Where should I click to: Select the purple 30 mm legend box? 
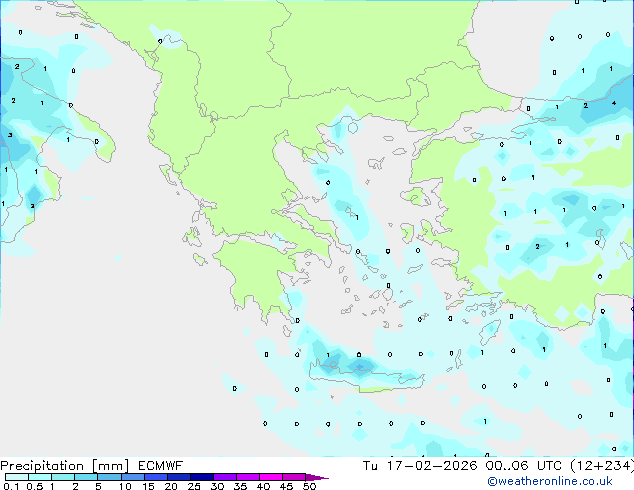click(x=225, y=477)
